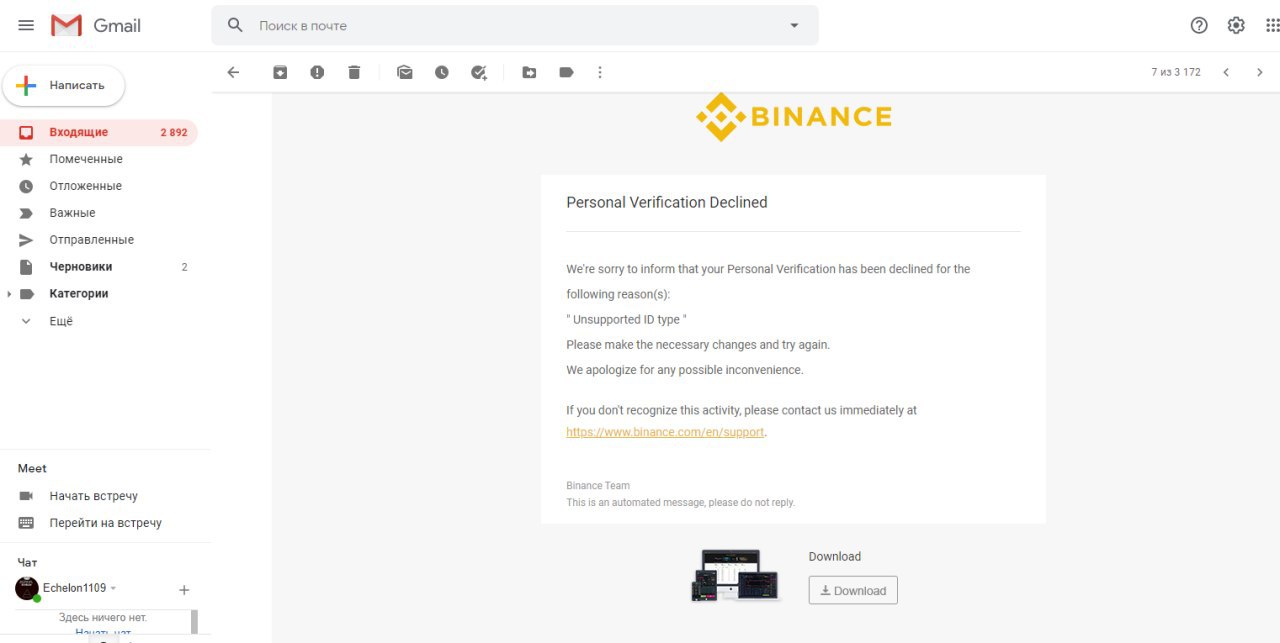
Task: Open the three-dot More menu
Action: point(600,72)
